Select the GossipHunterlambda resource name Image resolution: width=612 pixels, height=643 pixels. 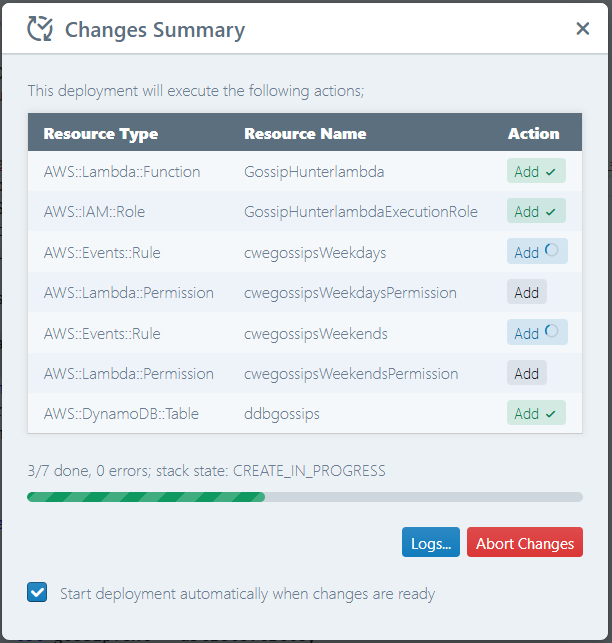pos(314,172)
